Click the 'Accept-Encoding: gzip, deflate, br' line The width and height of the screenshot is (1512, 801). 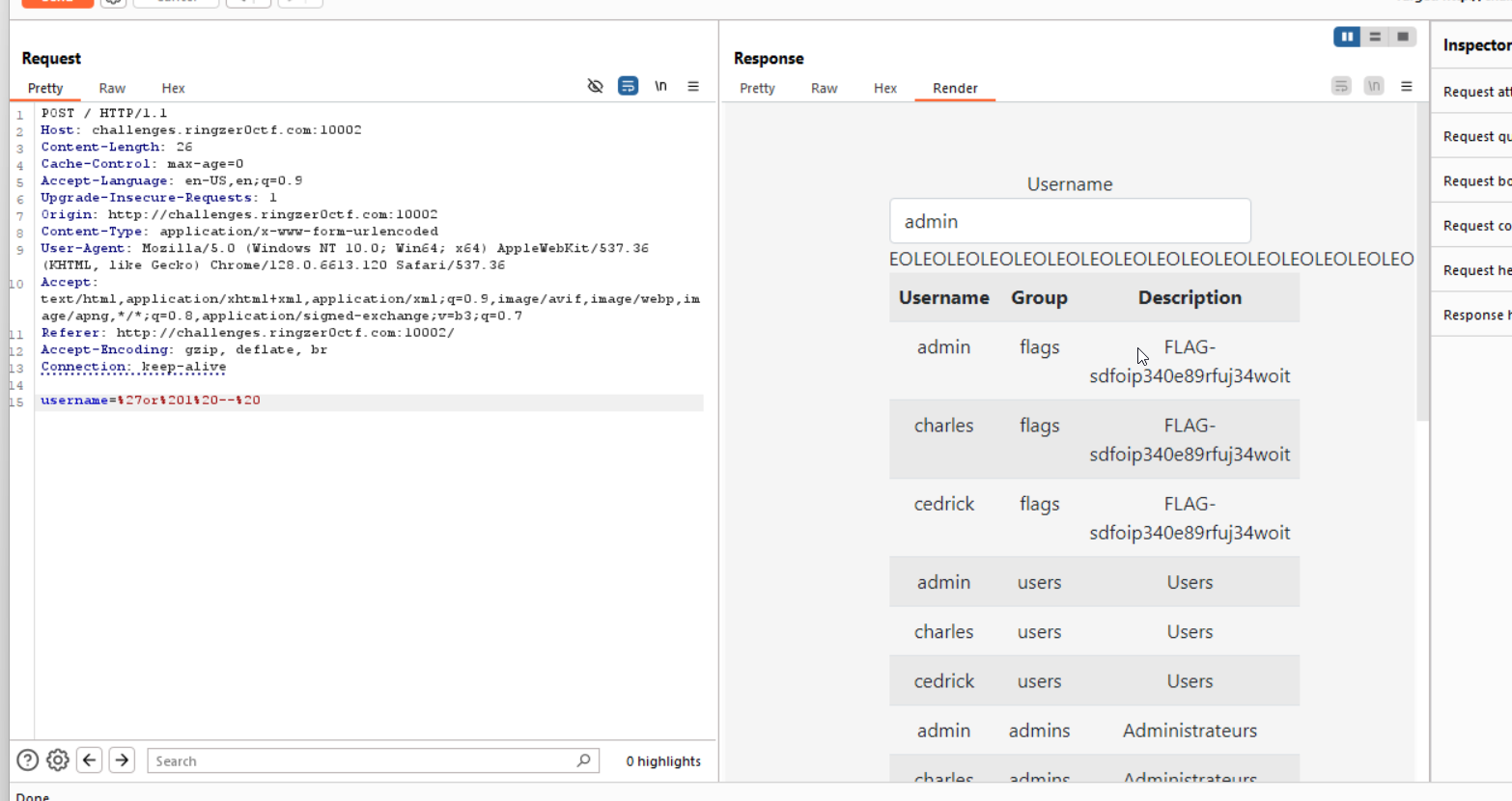184,349
